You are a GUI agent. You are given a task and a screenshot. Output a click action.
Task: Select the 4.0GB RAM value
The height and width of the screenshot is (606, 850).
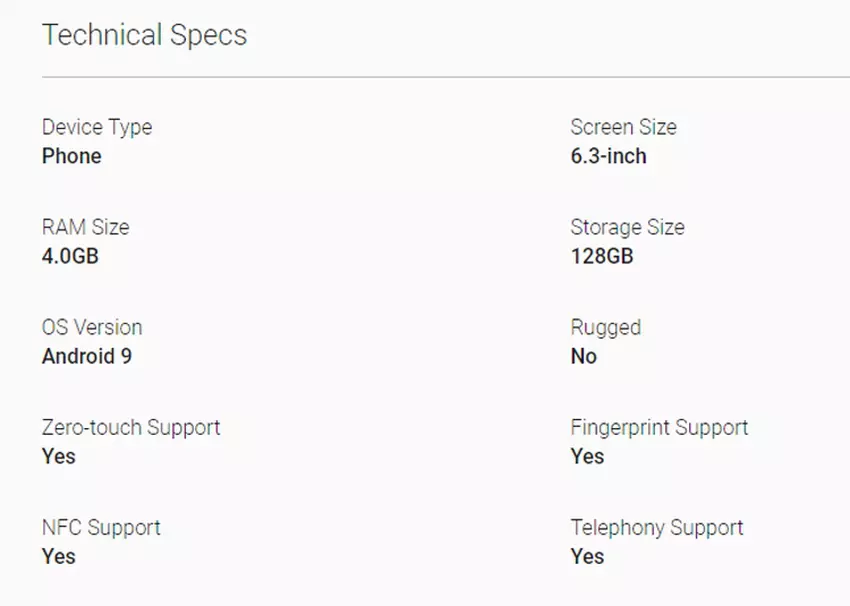[70, 256]
